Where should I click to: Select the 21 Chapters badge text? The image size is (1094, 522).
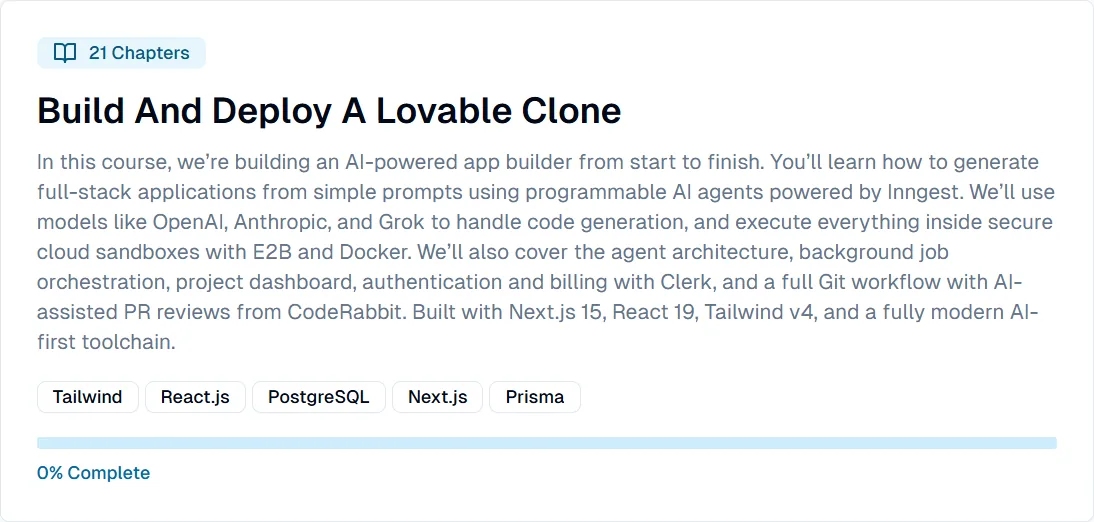click(139, 53)
